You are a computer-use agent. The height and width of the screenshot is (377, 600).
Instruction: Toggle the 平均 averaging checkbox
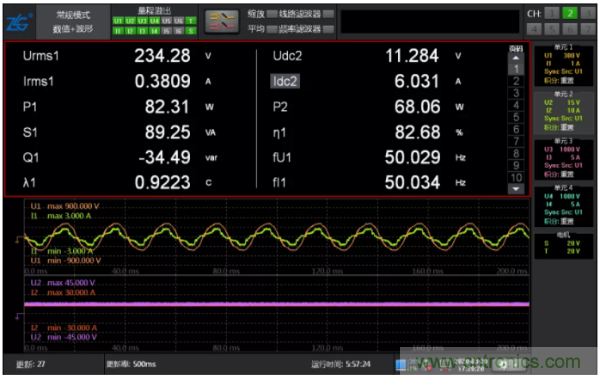pyautogui.click(x=272, y=29)
